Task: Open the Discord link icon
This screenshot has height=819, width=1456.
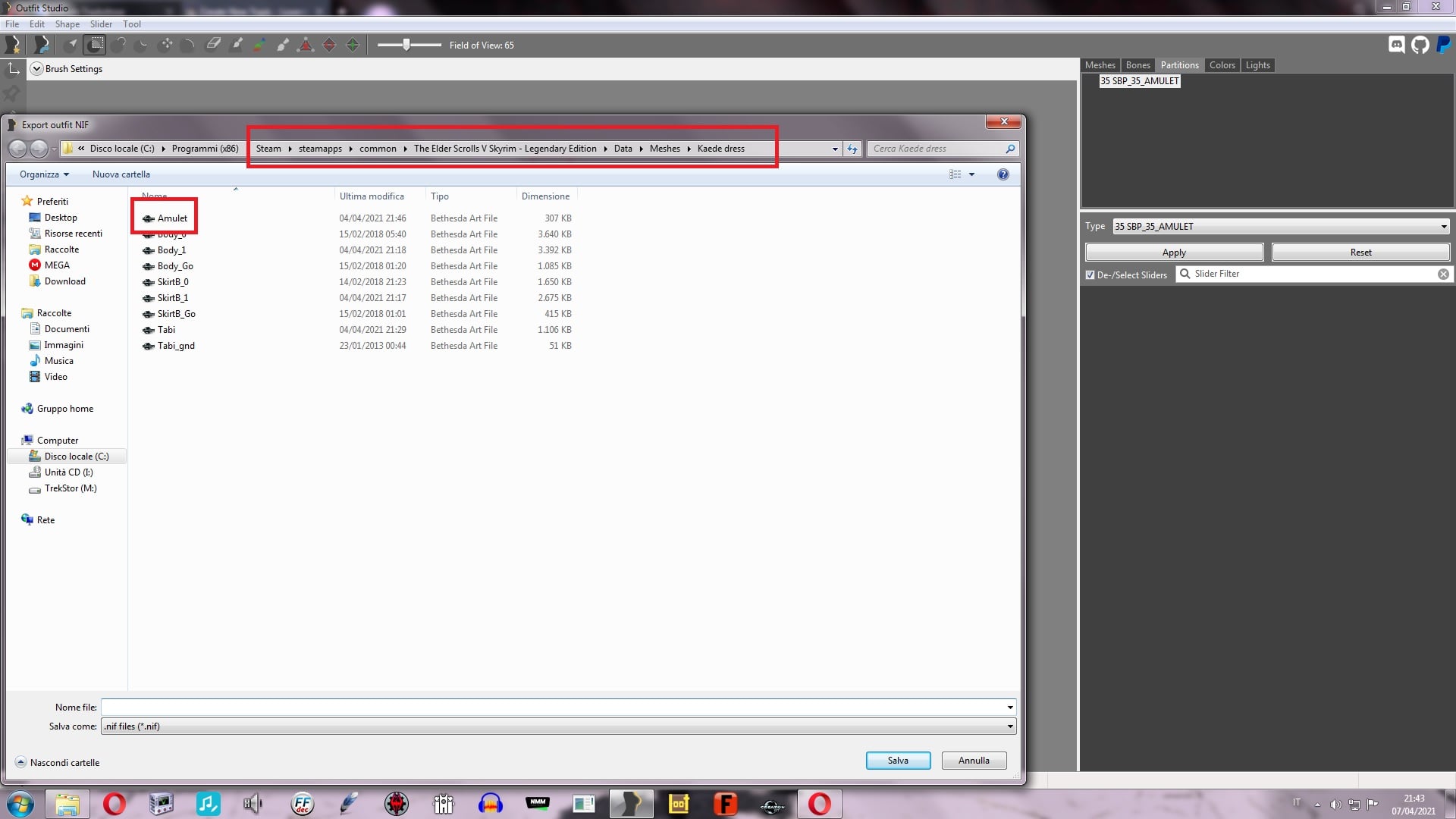Action: (x=1397, y=45)
